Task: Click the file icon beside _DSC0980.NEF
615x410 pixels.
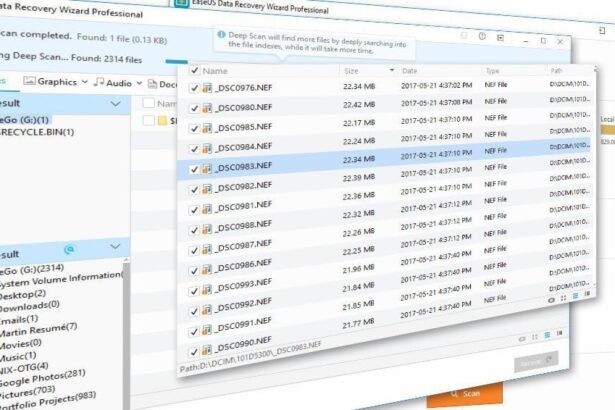Action: tap(207, 108)
